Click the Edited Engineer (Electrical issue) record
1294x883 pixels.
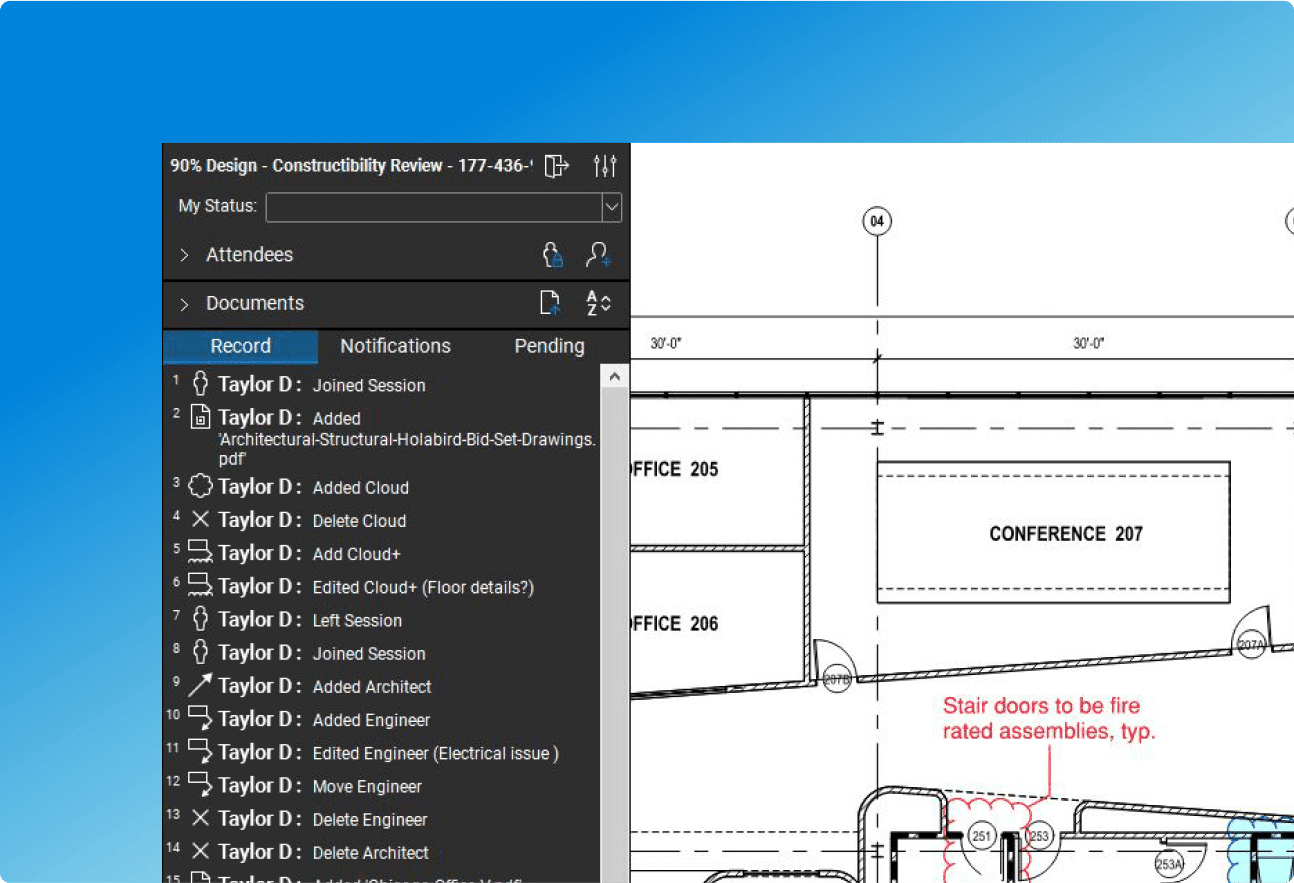point(435,753)
